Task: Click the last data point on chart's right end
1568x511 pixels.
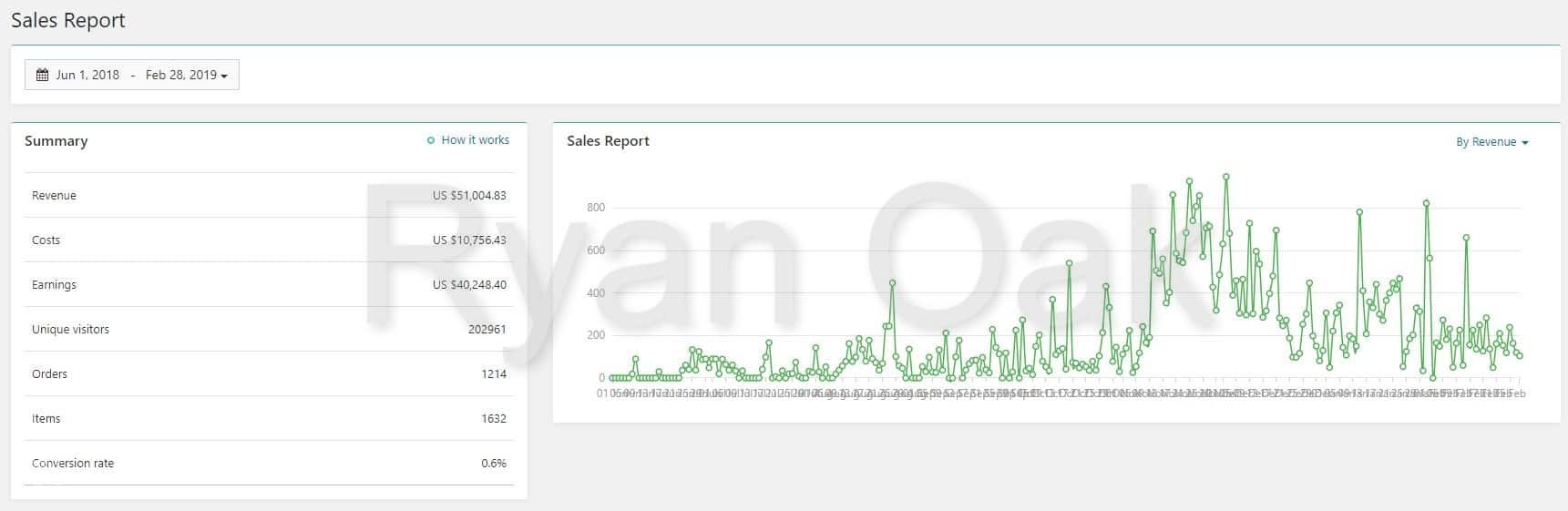Action: pyautogui.click(x=1520, y=356)
